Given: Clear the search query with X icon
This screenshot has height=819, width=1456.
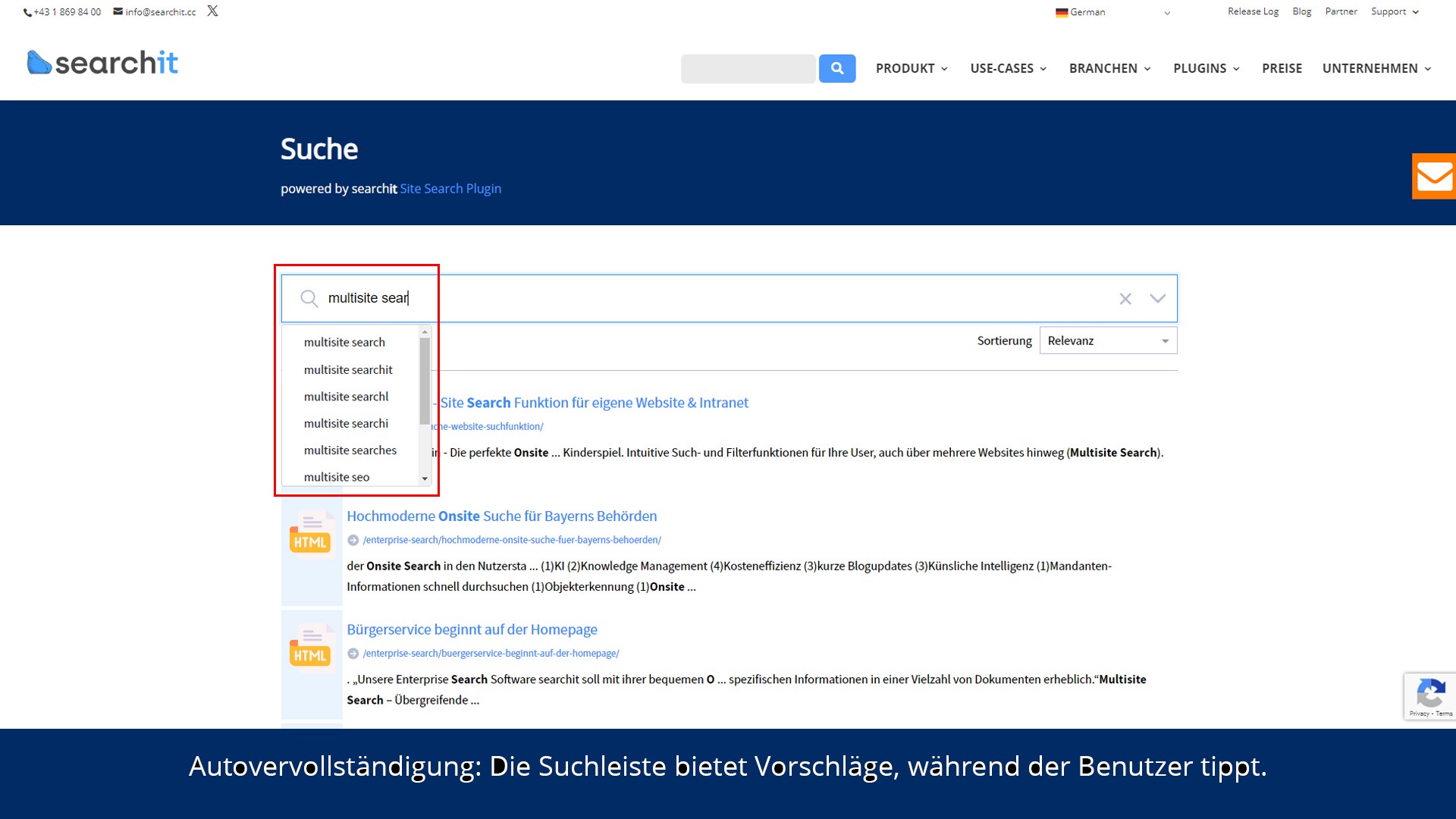Looking at the screenshot, I should click(1125, 299).
